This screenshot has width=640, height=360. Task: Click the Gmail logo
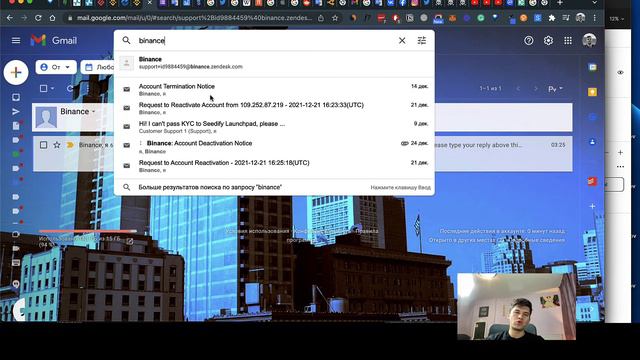tap(53, 40)
